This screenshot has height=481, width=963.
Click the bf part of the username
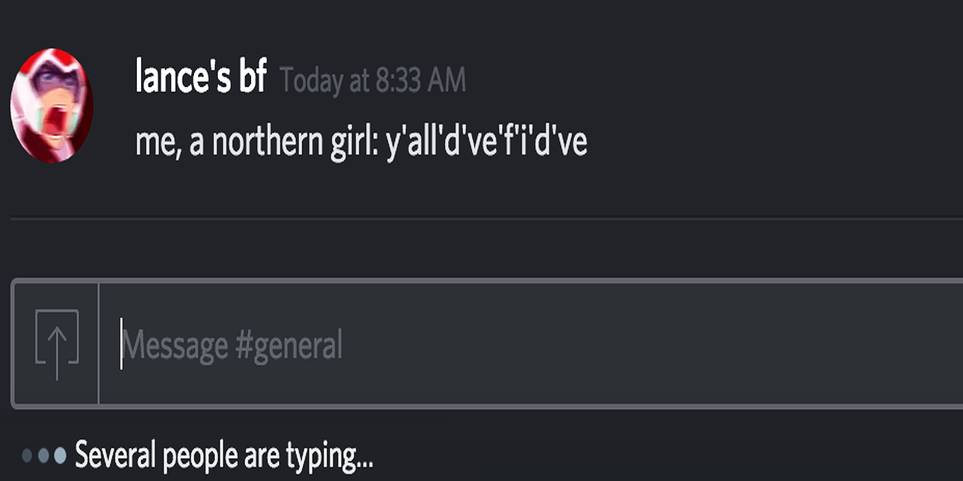(252, 76)
